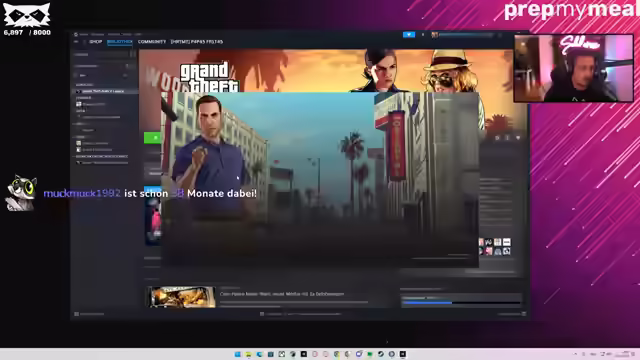Open game settings gear icon on GTA page
The image size is (640, 360).
497,138
